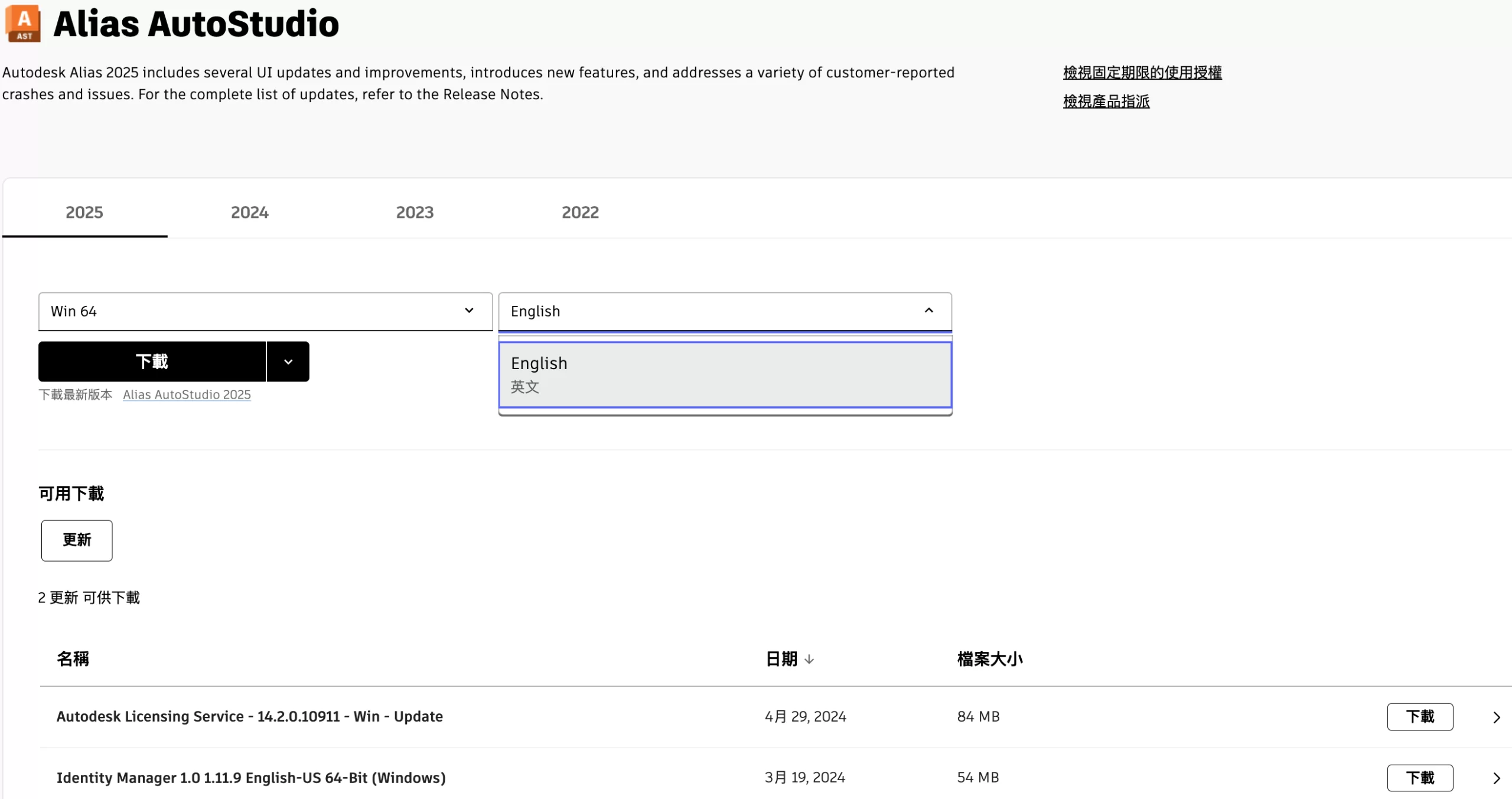The image size is (1512, 799).
Task: Click the 日期 column header
Action: tap(781, 659)
